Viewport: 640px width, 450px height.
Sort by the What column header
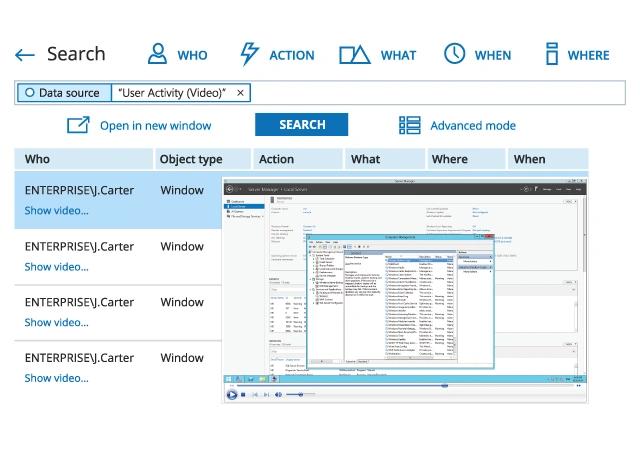point(385,159)
